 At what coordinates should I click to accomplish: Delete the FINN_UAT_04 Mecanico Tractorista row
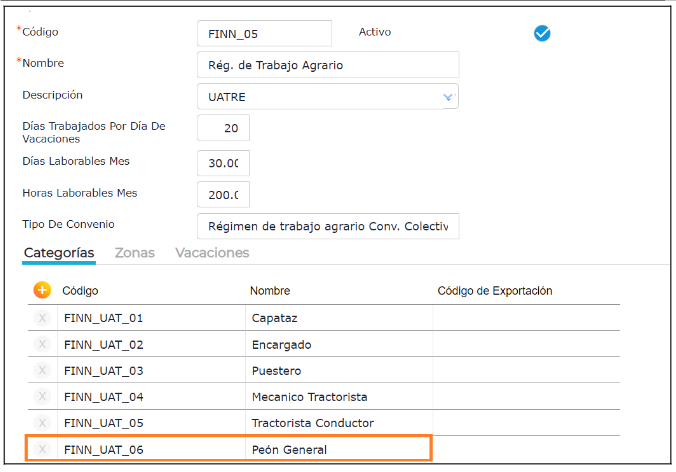coord(42,397)
